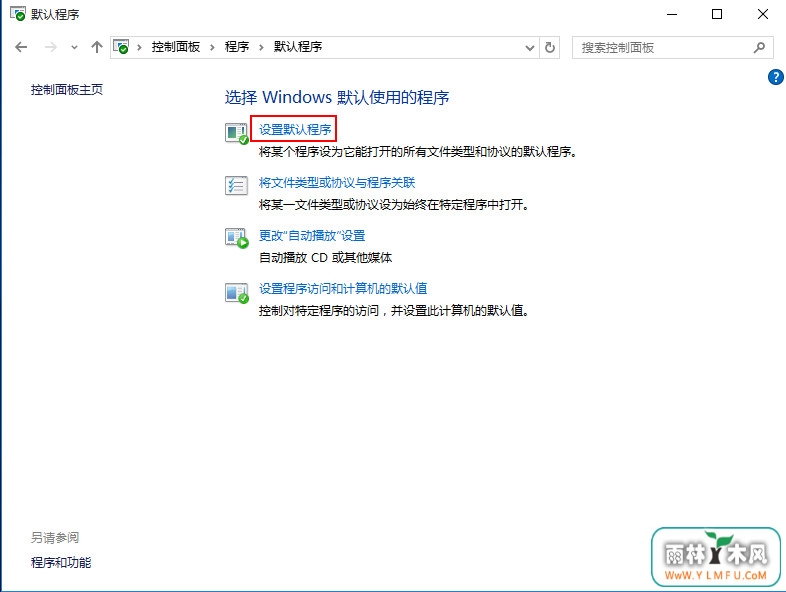Minimize the 默认程序 window
This screenshot has height=592, width=786.
pos(672,14)
